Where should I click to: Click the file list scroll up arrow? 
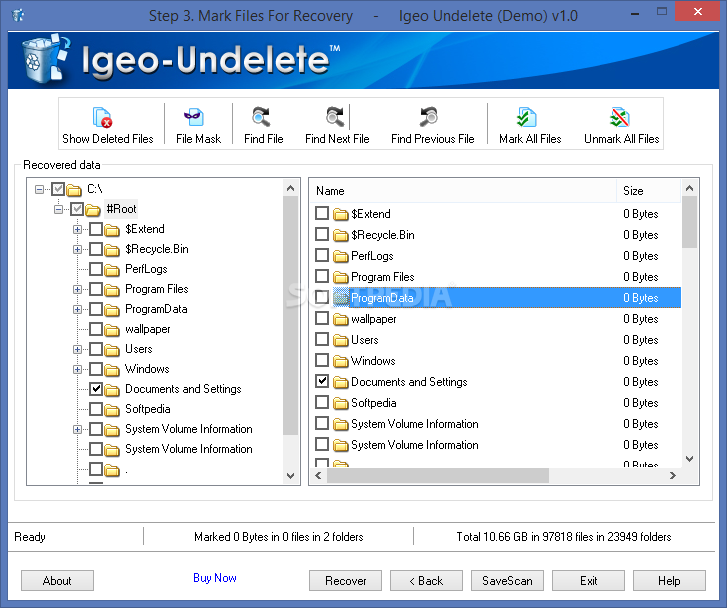click(689, 188)
